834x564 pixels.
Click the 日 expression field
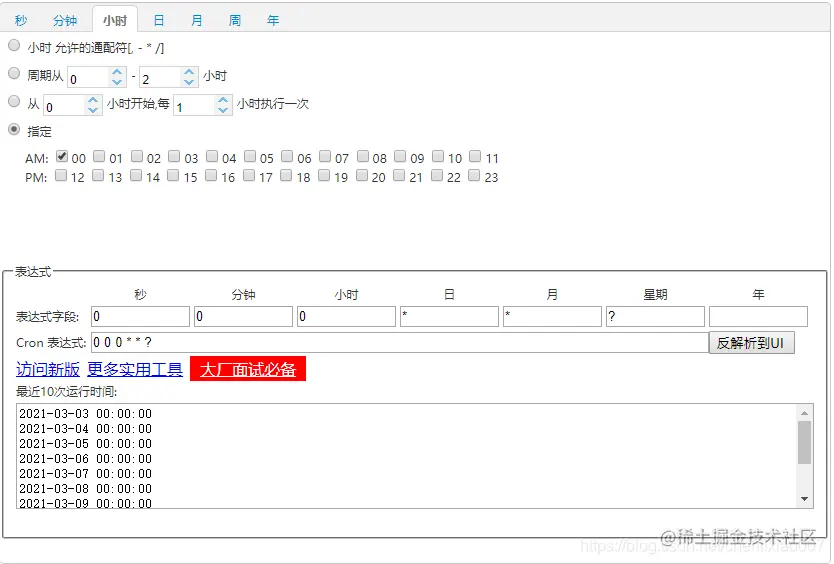click(449, 316)
